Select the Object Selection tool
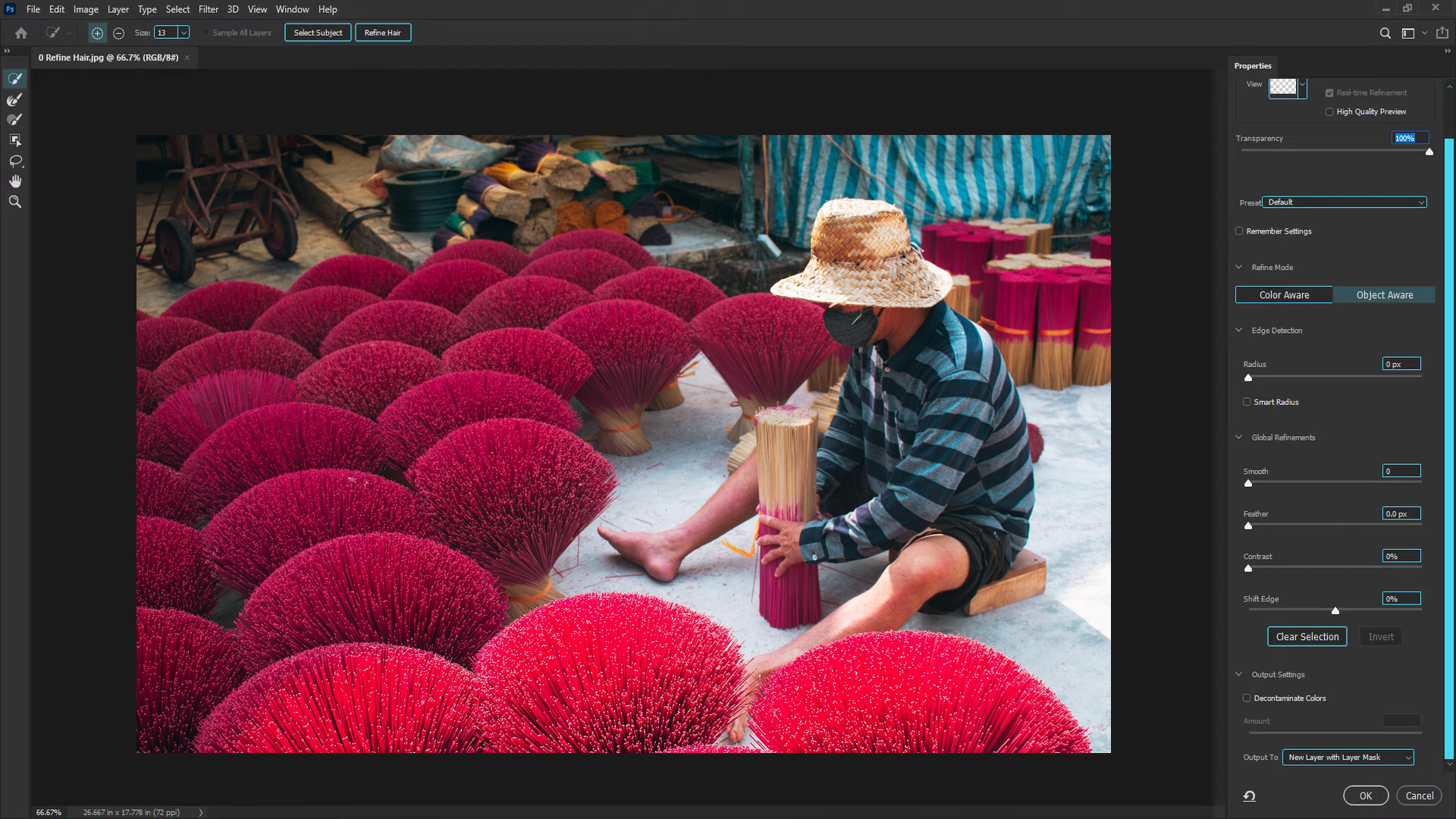Viewport: 1456px width, 819px height. coord(14,140)
